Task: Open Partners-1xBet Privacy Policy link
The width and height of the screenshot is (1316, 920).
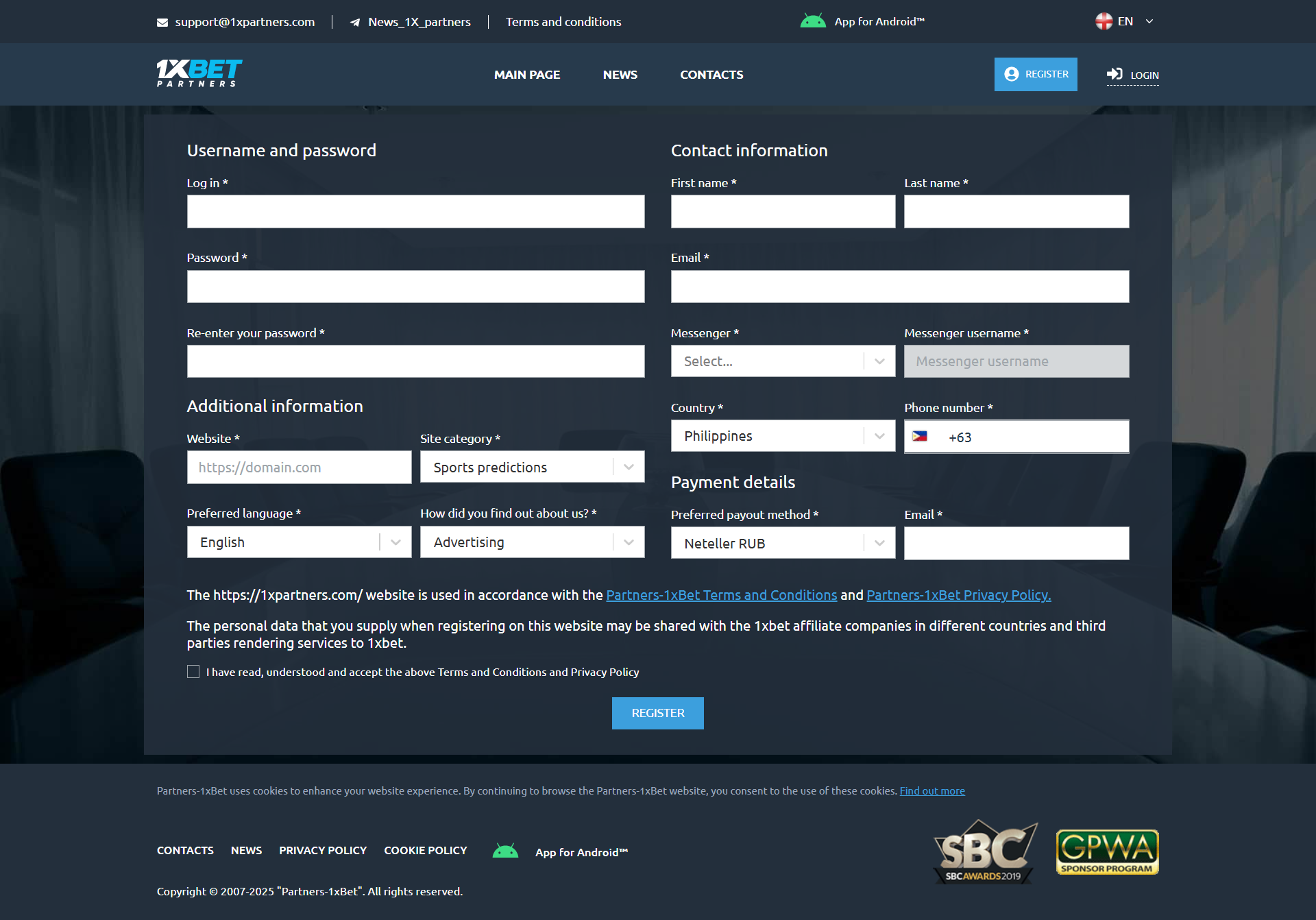Action: coord(959,595)
